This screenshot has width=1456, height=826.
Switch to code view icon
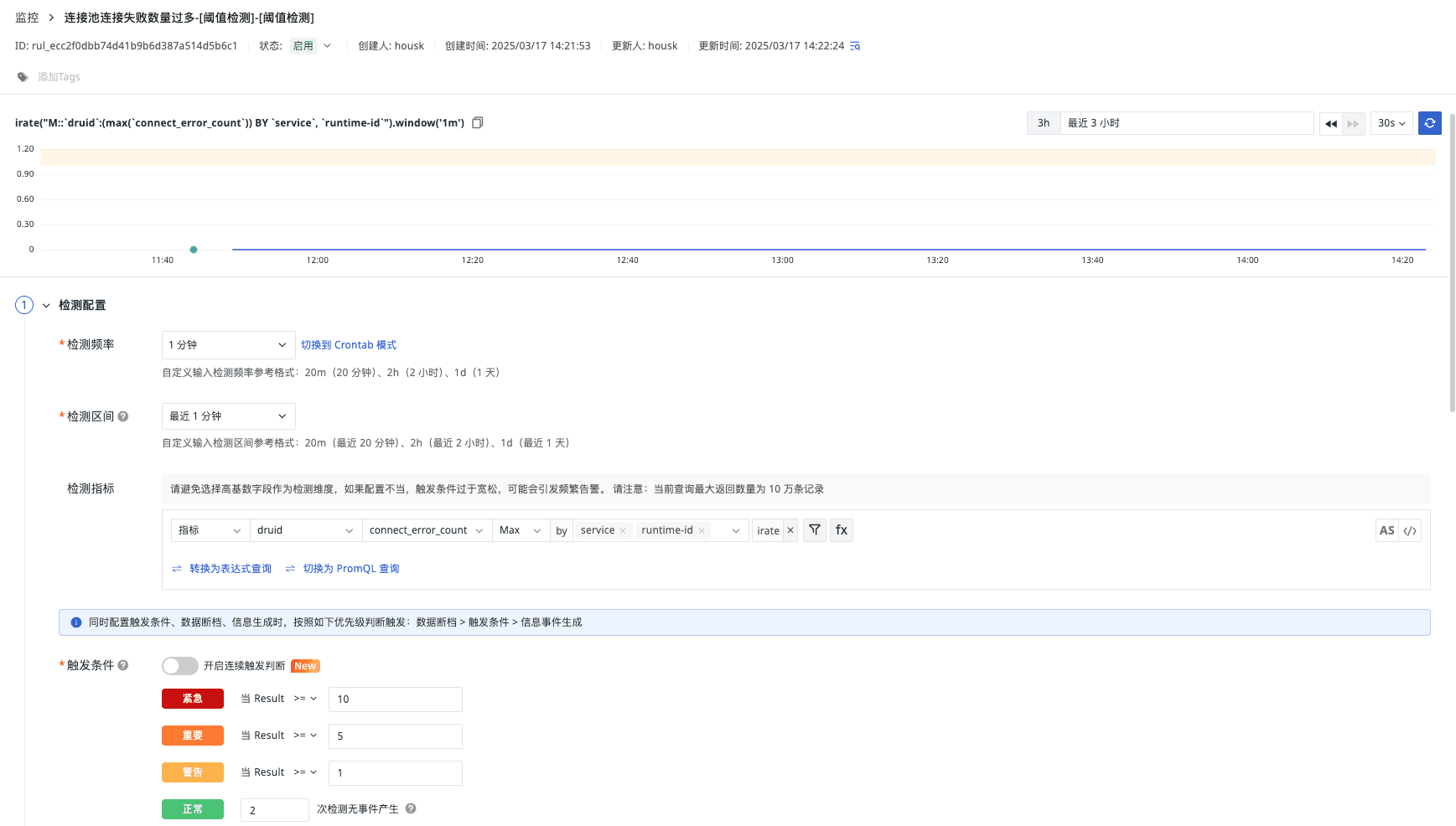[1410, 530]
